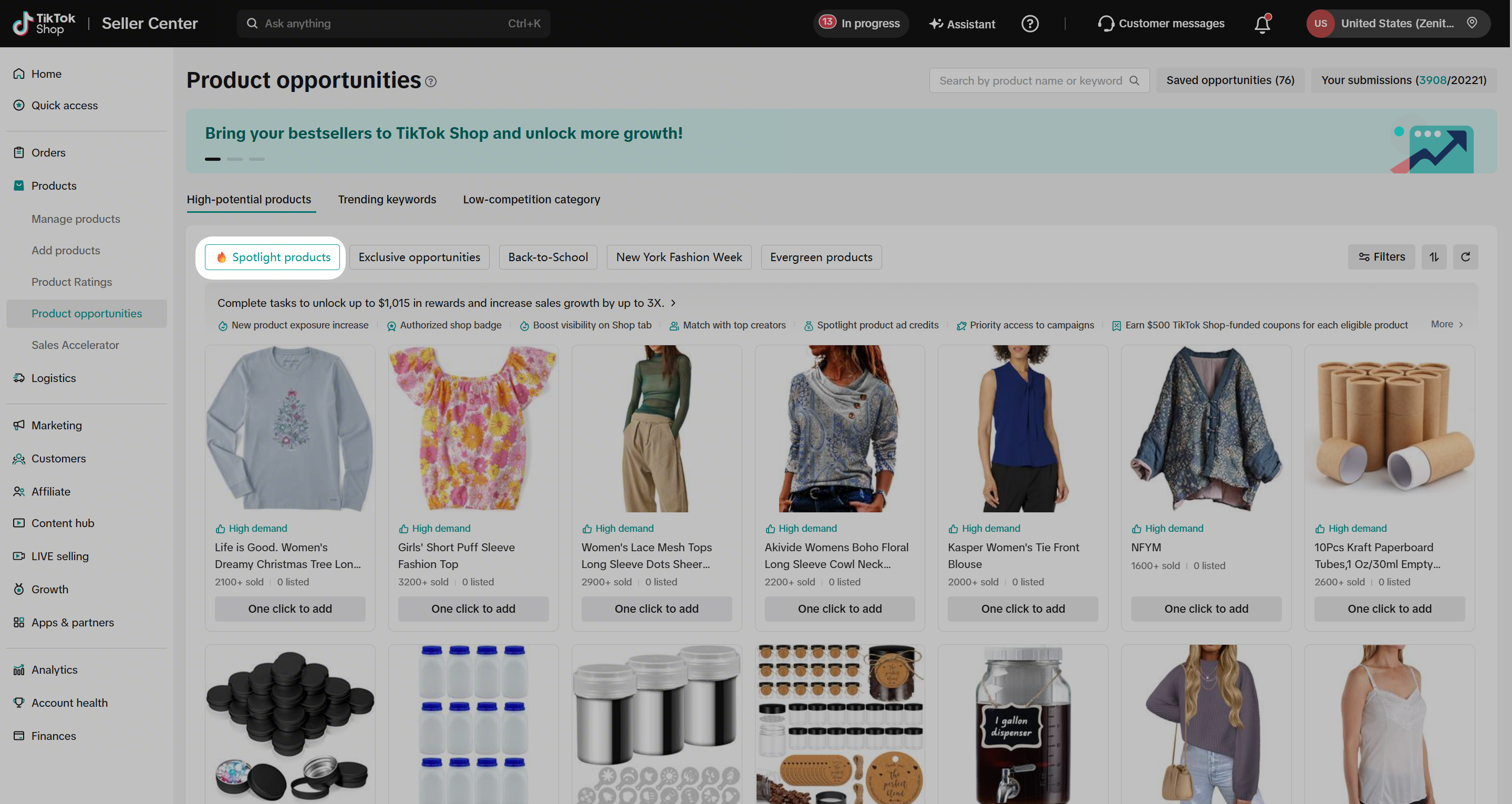Open the Filters panel
The image size is (1512, 804).
(1381, 257)
